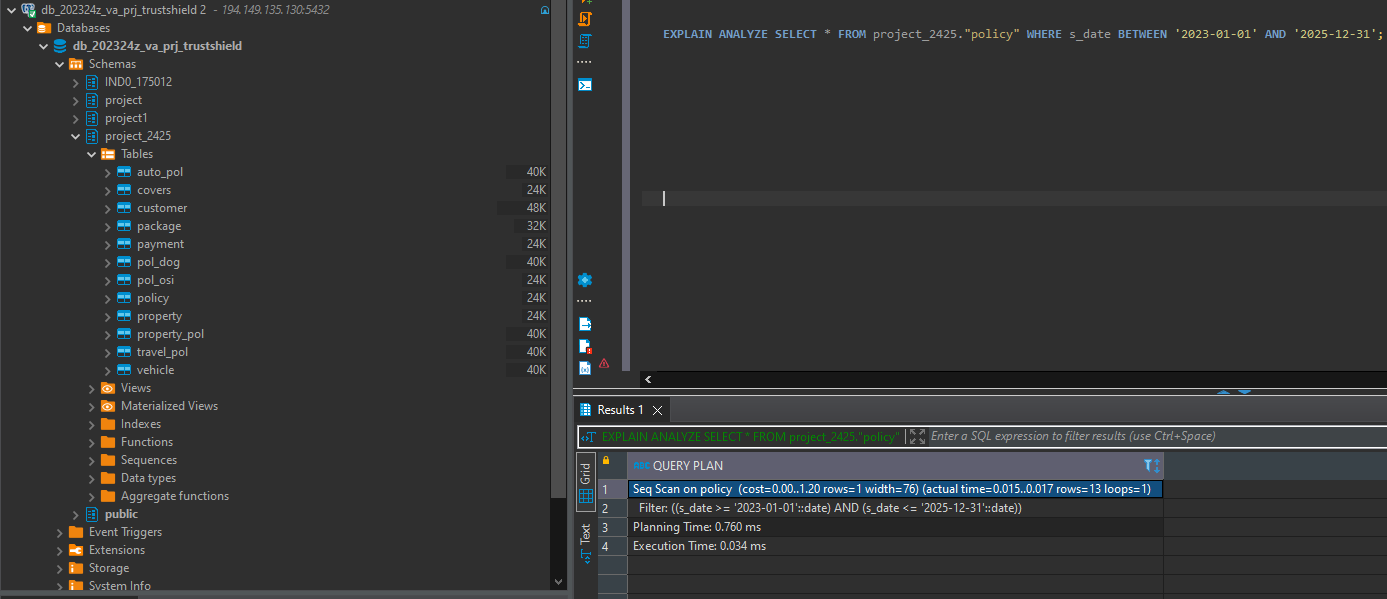Select the customer table in tree

162,208
